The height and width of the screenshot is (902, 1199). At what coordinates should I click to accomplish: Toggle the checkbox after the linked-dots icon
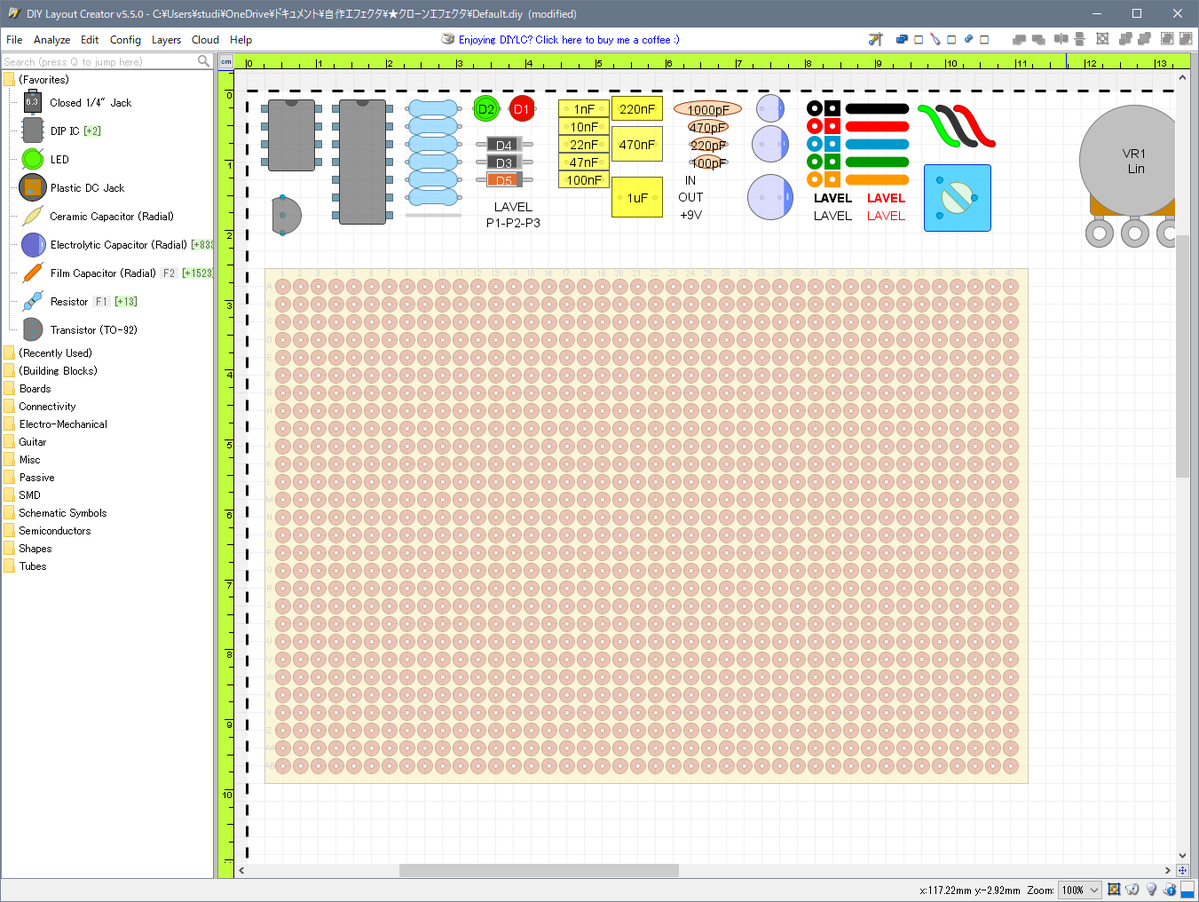[x=984, y=40]
